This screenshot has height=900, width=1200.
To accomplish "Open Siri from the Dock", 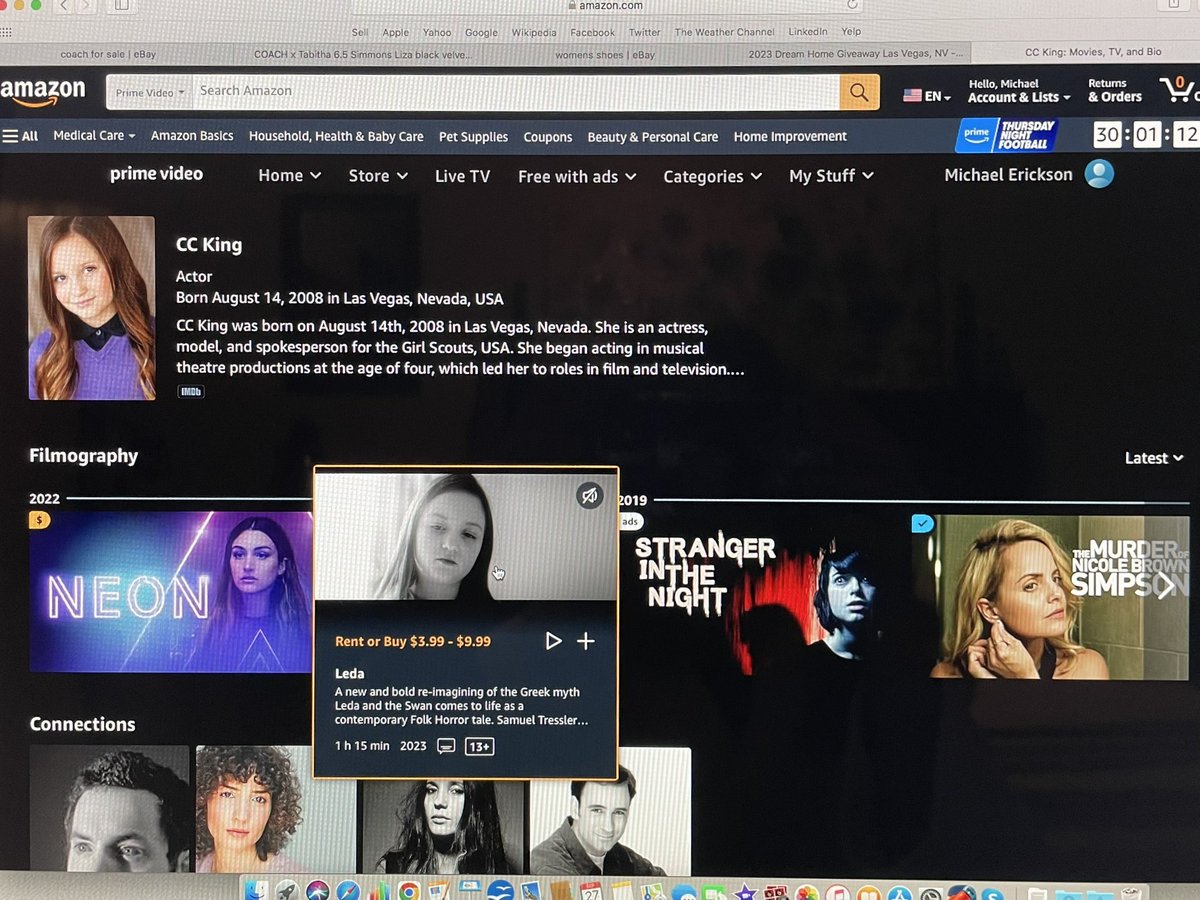I will (x=318, y=890).
